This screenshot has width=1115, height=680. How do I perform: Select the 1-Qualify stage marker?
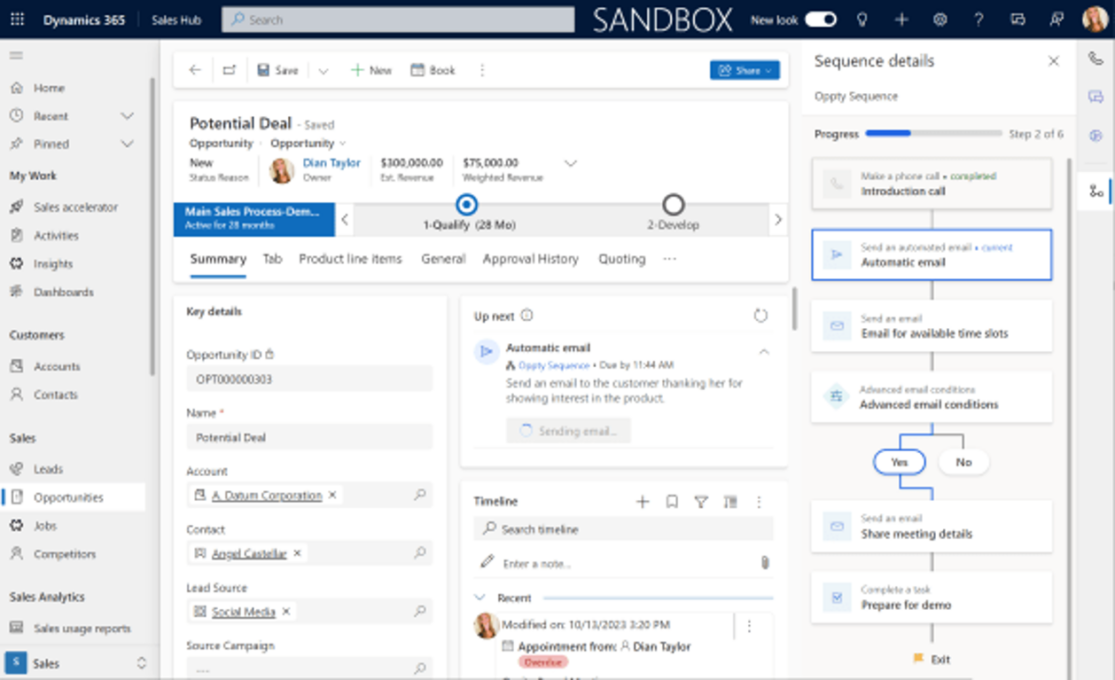tap(466, 205)
